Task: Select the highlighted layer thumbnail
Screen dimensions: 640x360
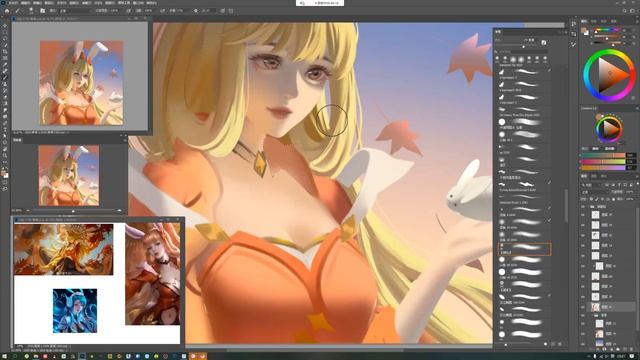Action: (596, 307)
